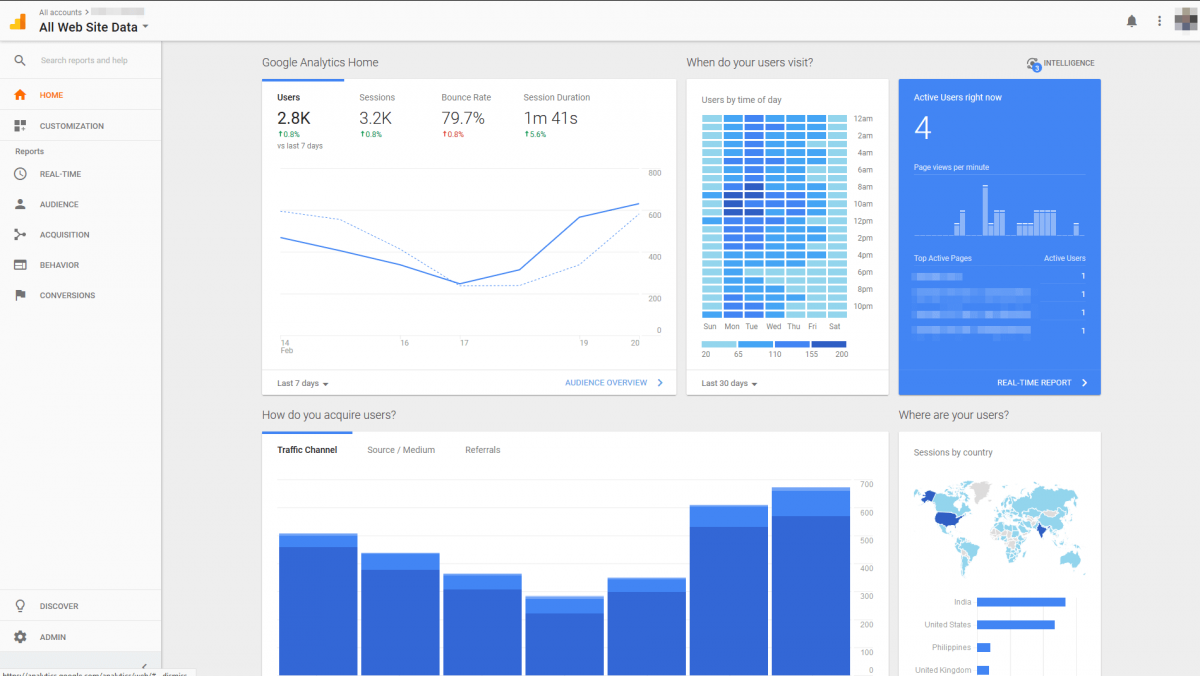Image resolution: width=1200 pixels, height=676 pixels.
Task: Click the Discover lightbulb icon
Action: [x=20, y=606]
